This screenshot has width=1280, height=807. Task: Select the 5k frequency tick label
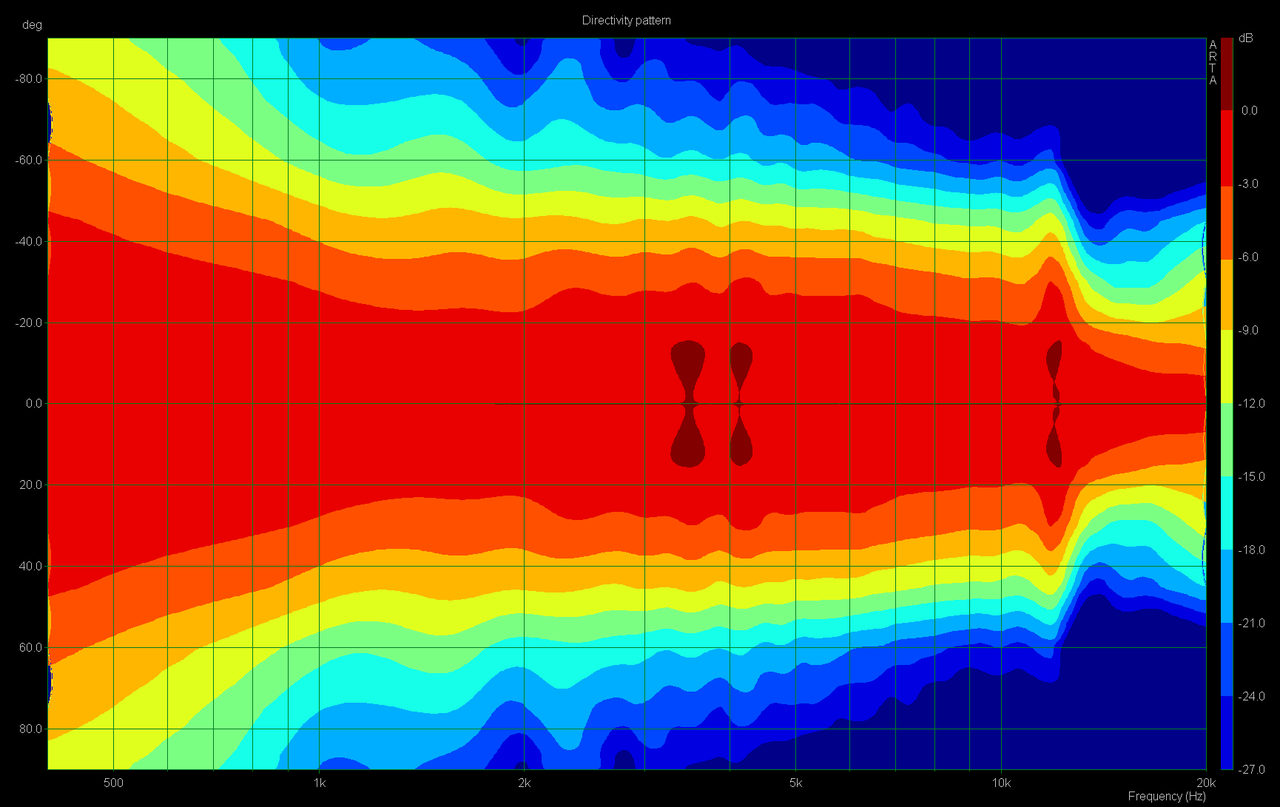tap(795, 781)
